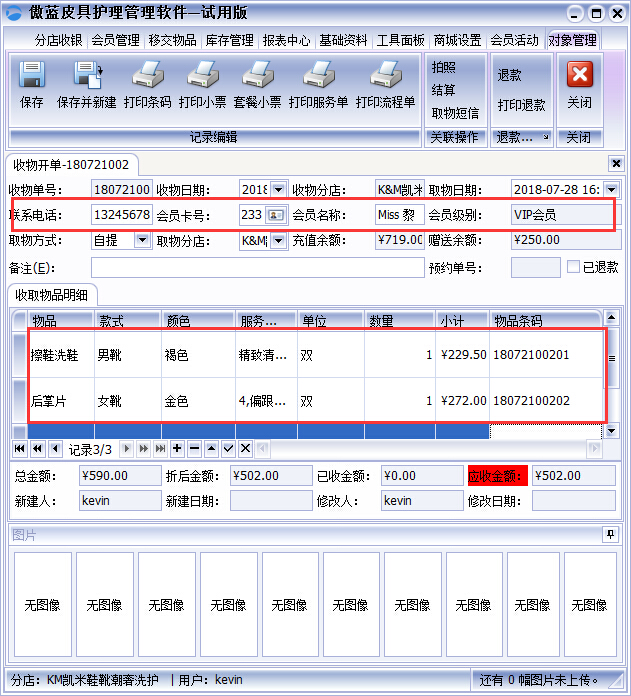Click the red 关闭 (Close) X icon
631x696 pixels.
point(579,76)
